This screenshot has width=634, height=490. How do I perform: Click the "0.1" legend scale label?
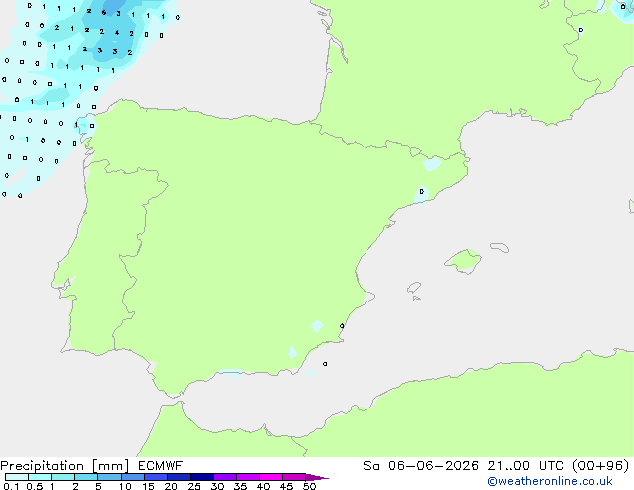pyautogui.click(x=11, y=486)
